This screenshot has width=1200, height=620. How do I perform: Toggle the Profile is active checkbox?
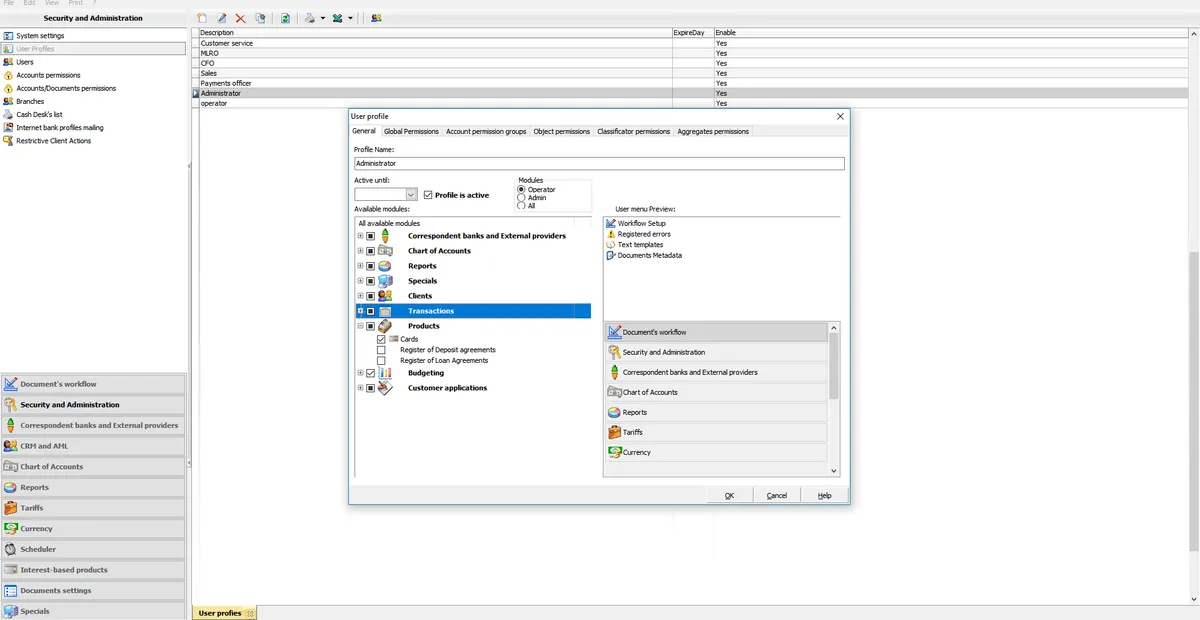pos(428,195)
